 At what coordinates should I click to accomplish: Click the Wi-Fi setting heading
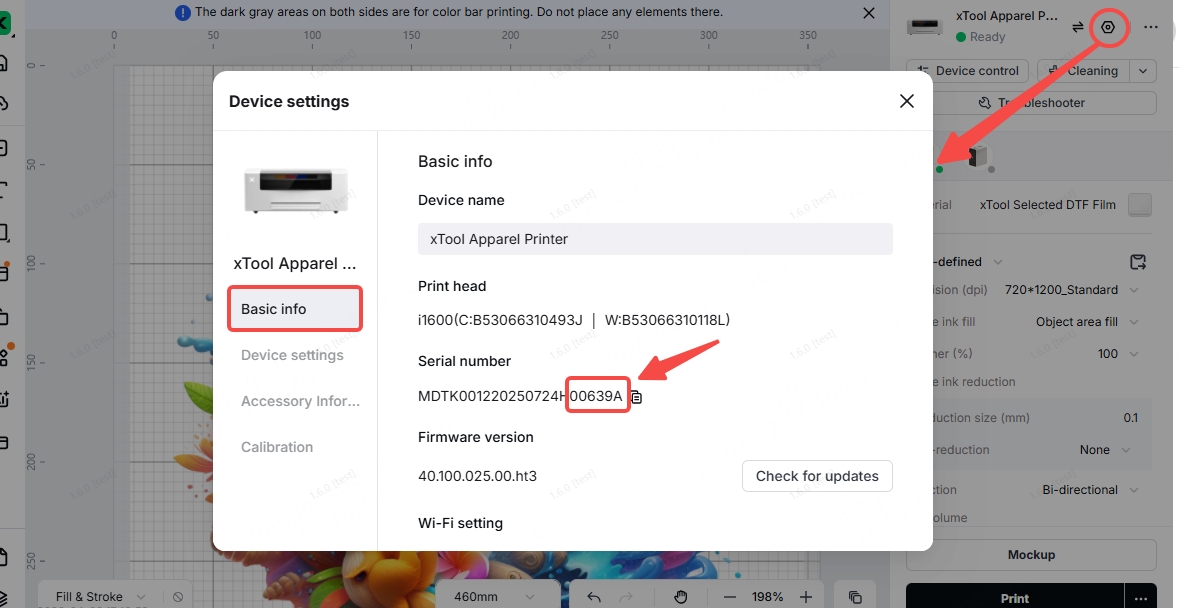point(460,523)
